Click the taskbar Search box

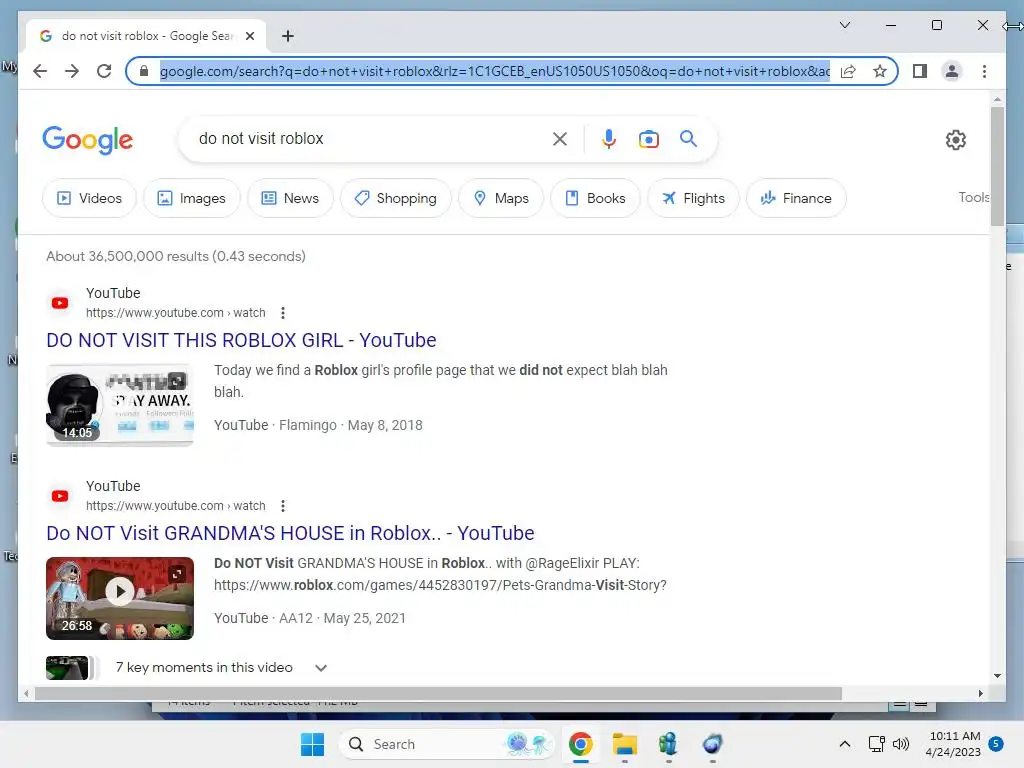[446, 744]
